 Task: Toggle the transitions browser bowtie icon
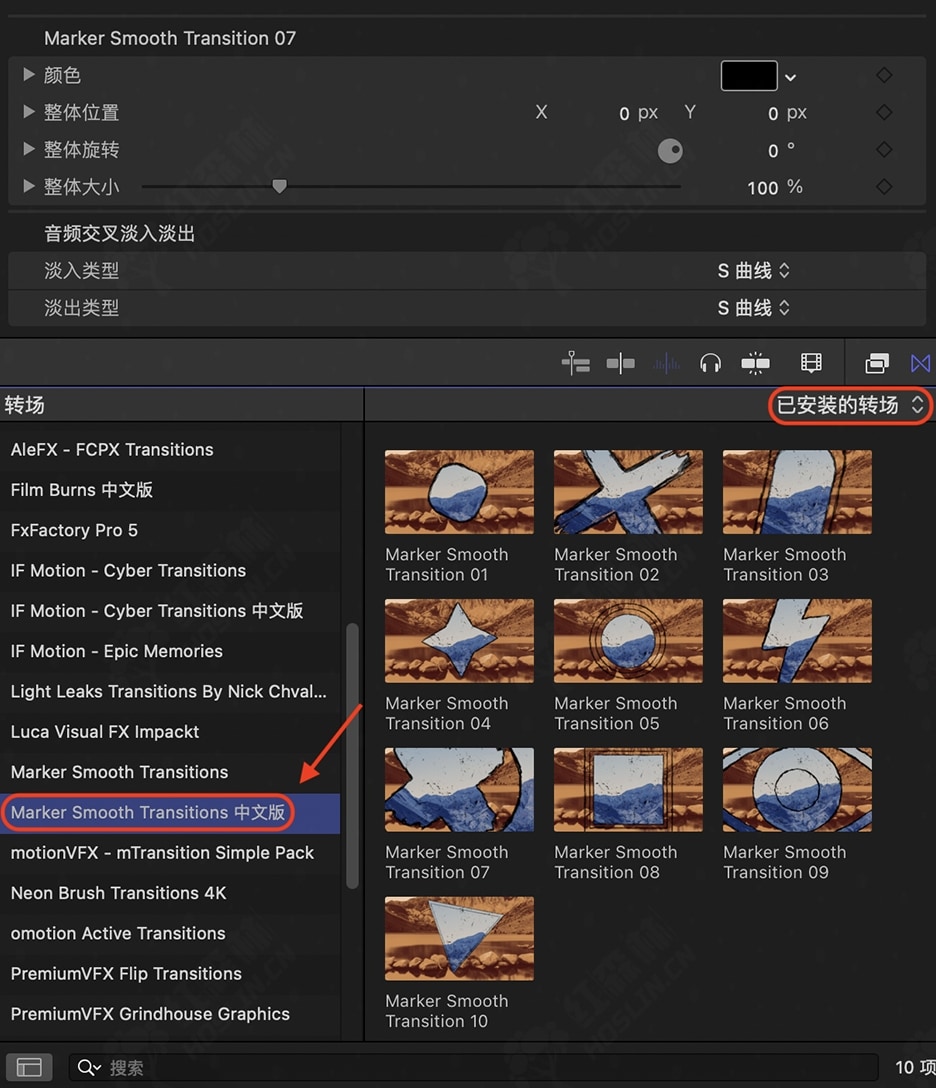[x=921, y=363]
